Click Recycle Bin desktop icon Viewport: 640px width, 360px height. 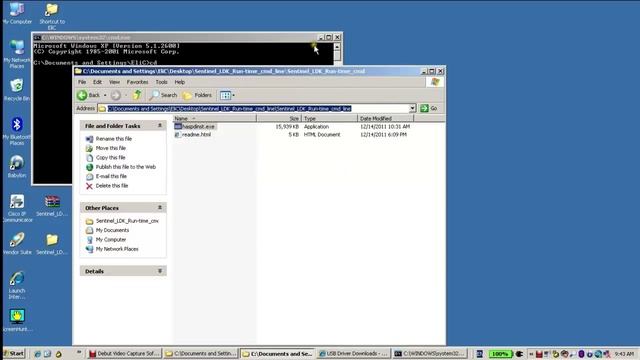17,89
